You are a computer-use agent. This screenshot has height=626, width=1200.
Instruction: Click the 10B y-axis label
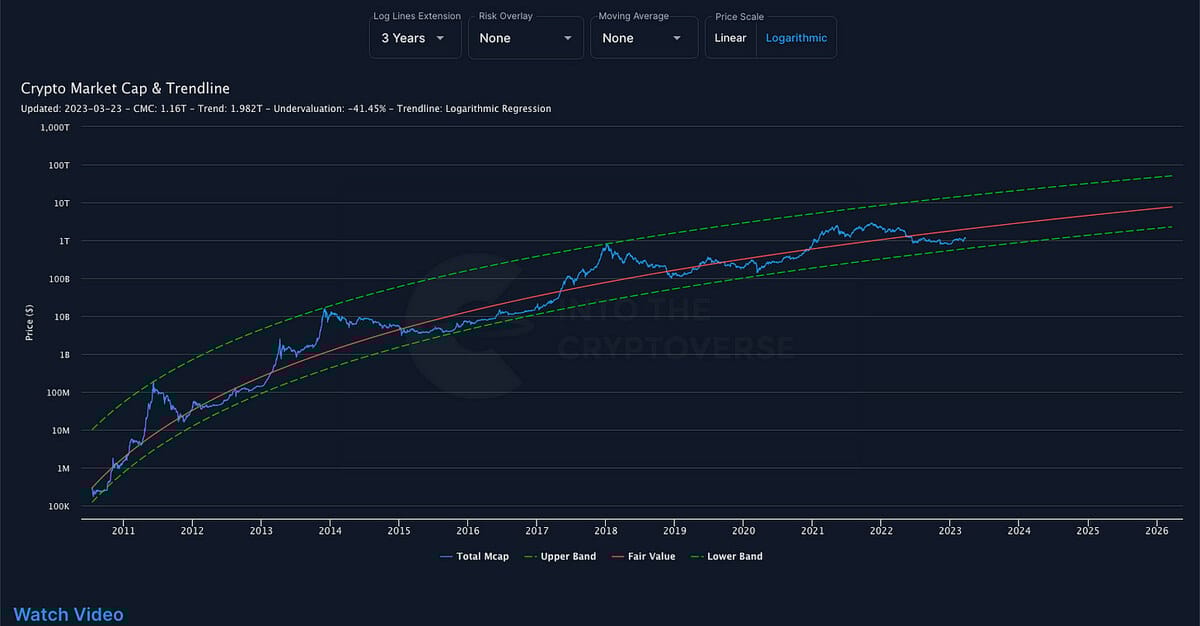point(61,317)
